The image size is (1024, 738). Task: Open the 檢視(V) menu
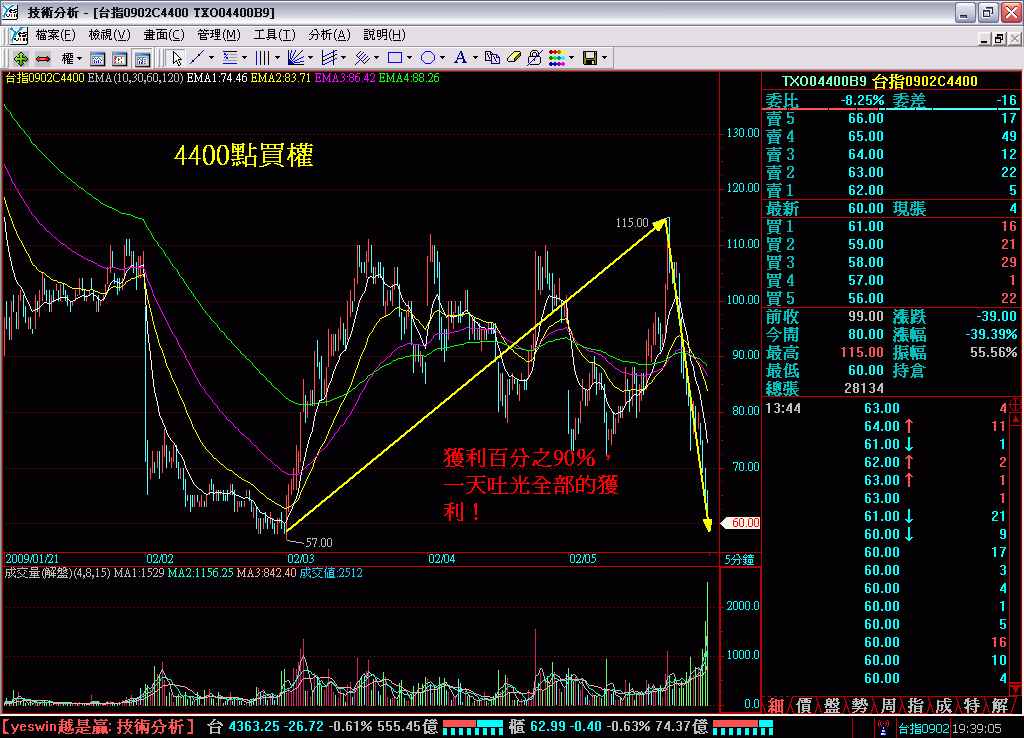tap(109, 35)
